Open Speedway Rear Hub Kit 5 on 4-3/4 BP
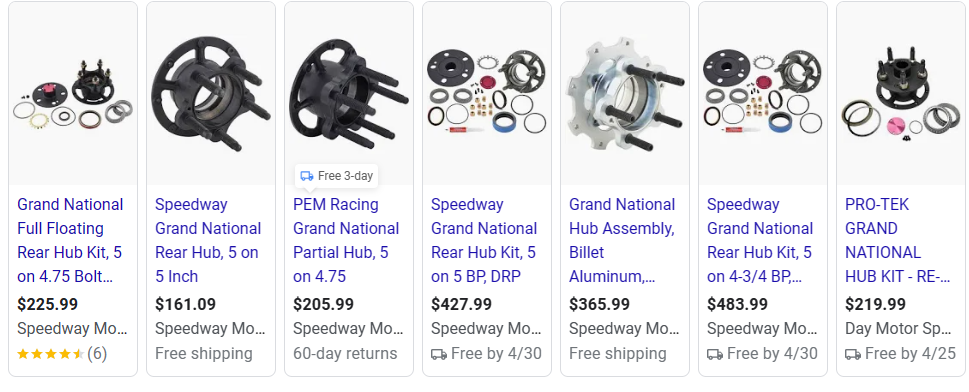969x392 pixels. coord(760,241)
